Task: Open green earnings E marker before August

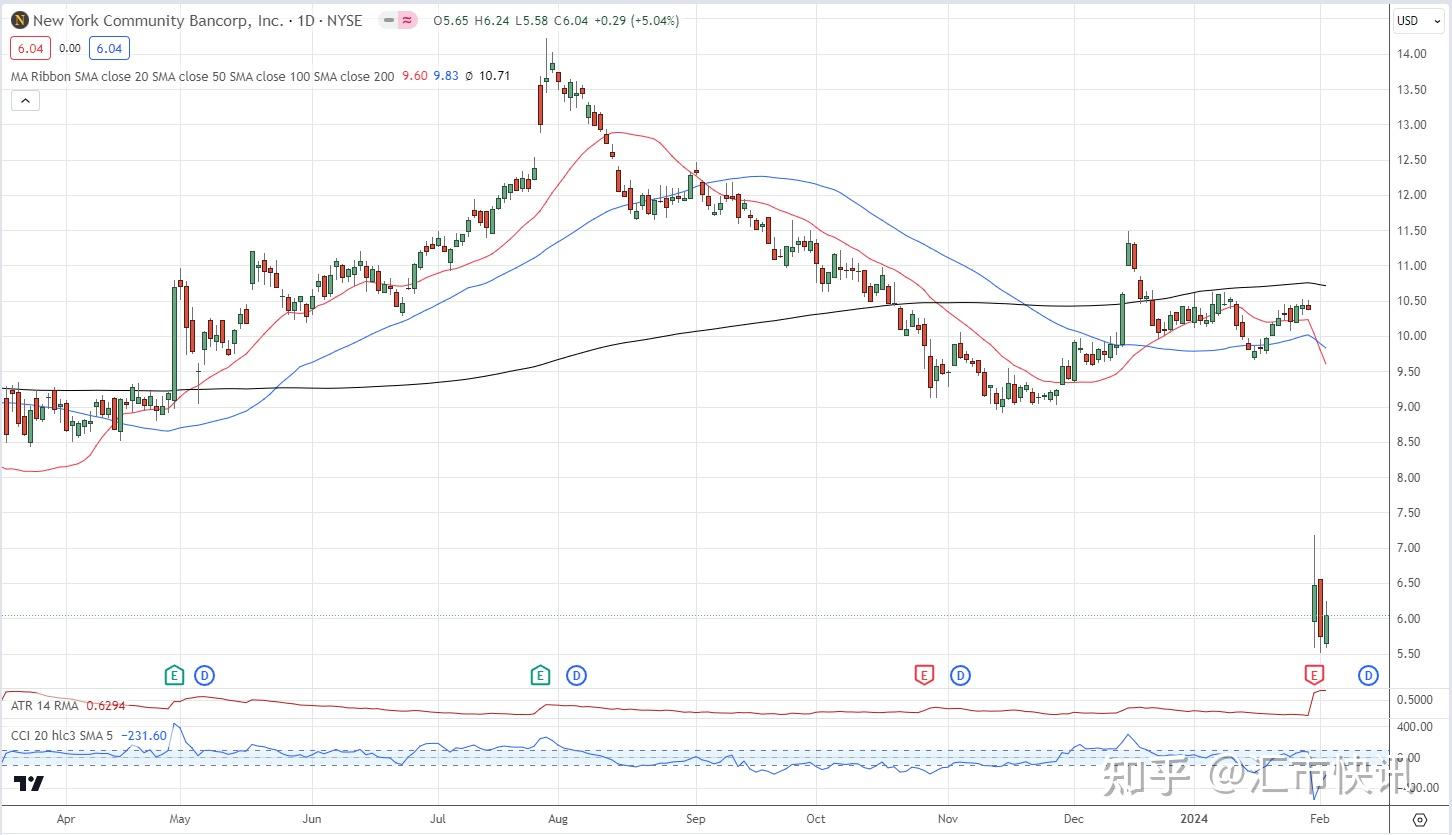Action: pos(541,676)
